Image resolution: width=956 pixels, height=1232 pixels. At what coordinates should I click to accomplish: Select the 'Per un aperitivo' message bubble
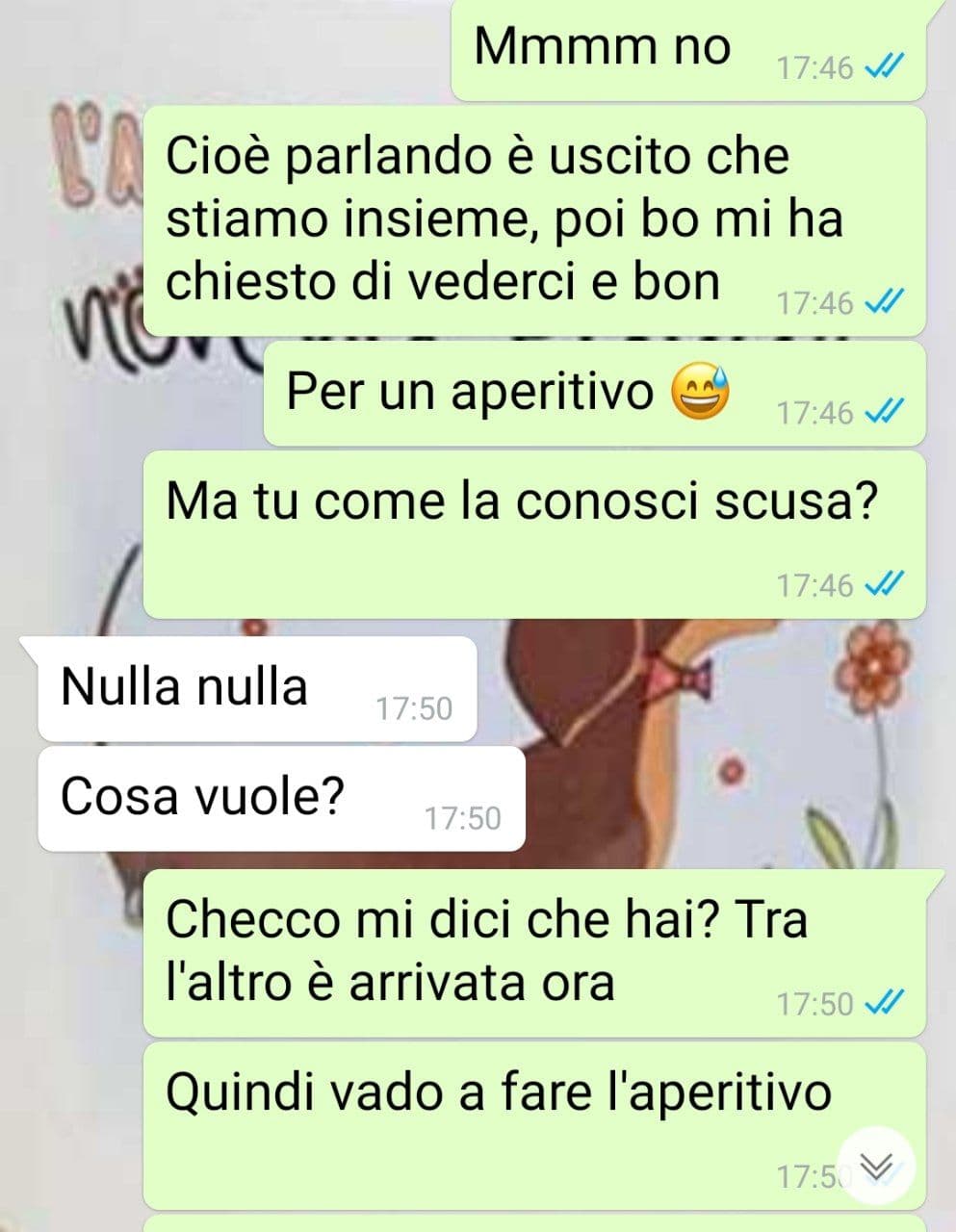595,394
